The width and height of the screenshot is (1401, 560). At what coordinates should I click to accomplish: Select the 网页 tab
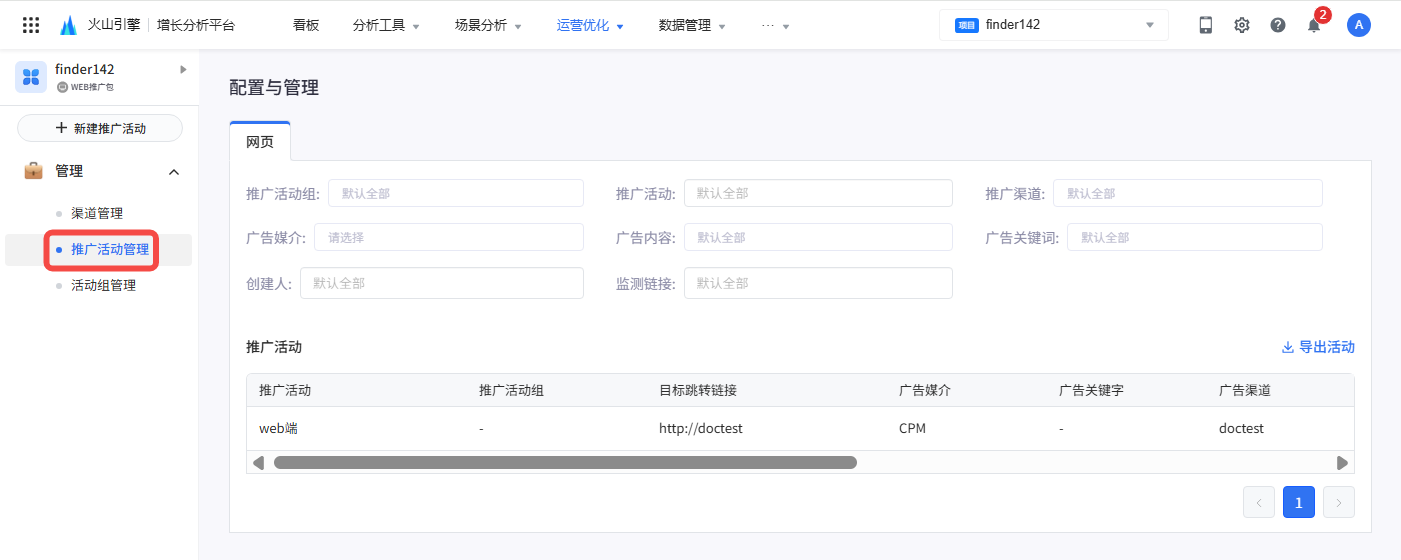click(260, 142)
